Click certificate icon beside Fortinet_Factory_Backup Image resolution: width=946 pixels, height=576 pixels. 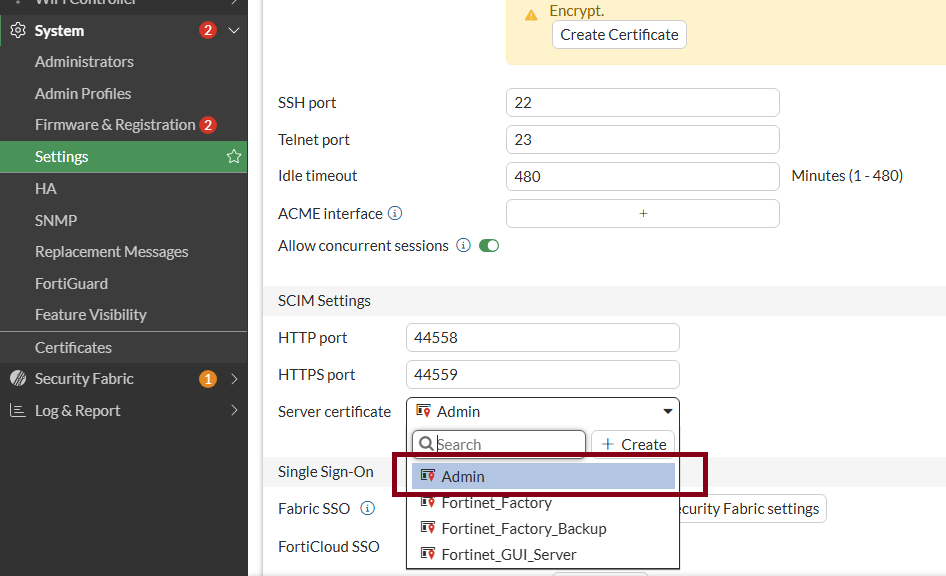pyautogui.click(x=428, y=528)
